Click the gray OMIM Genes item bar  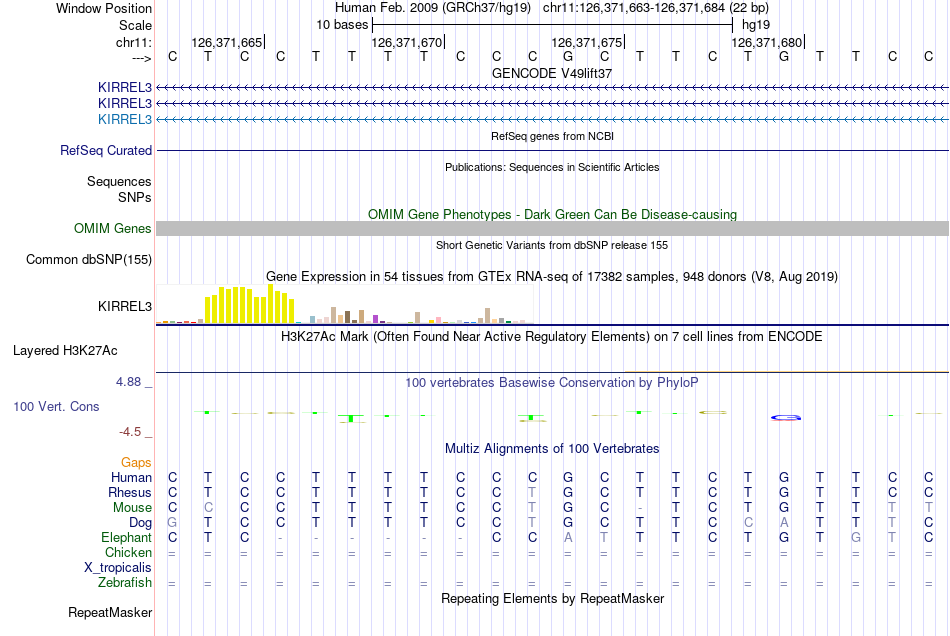552,228
